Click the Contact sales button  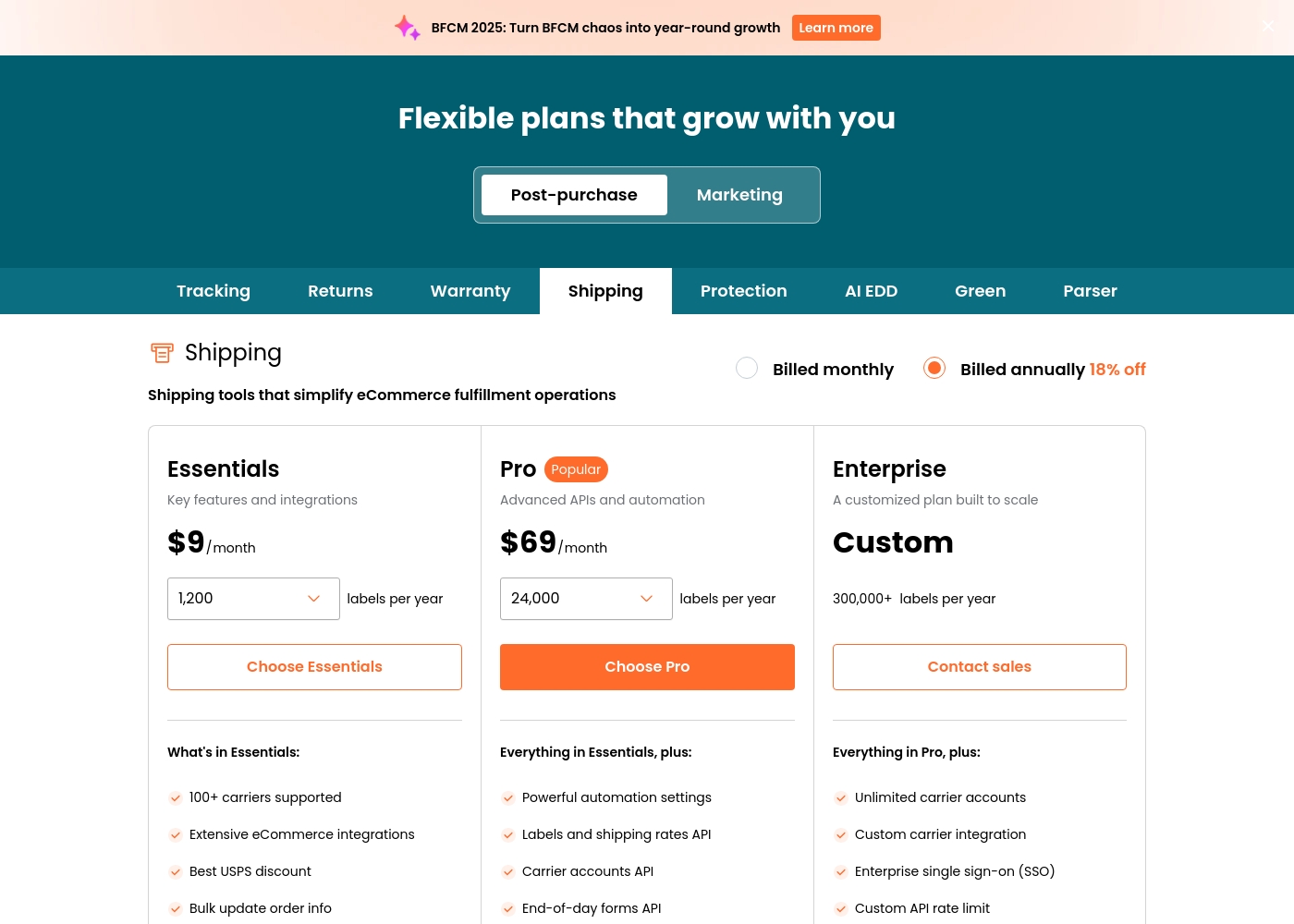pyautogui.click(x=980, y=667)
